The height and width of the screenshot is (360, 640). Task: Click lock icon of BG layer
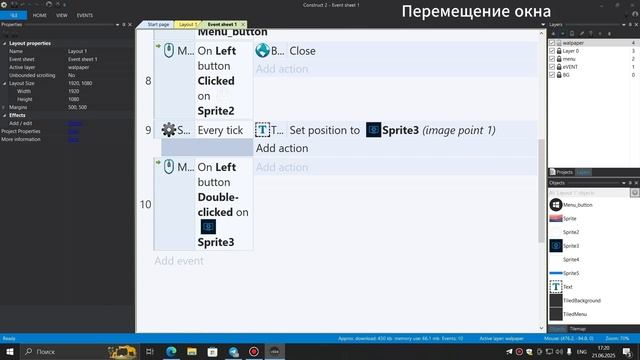[x=559, y=75]
